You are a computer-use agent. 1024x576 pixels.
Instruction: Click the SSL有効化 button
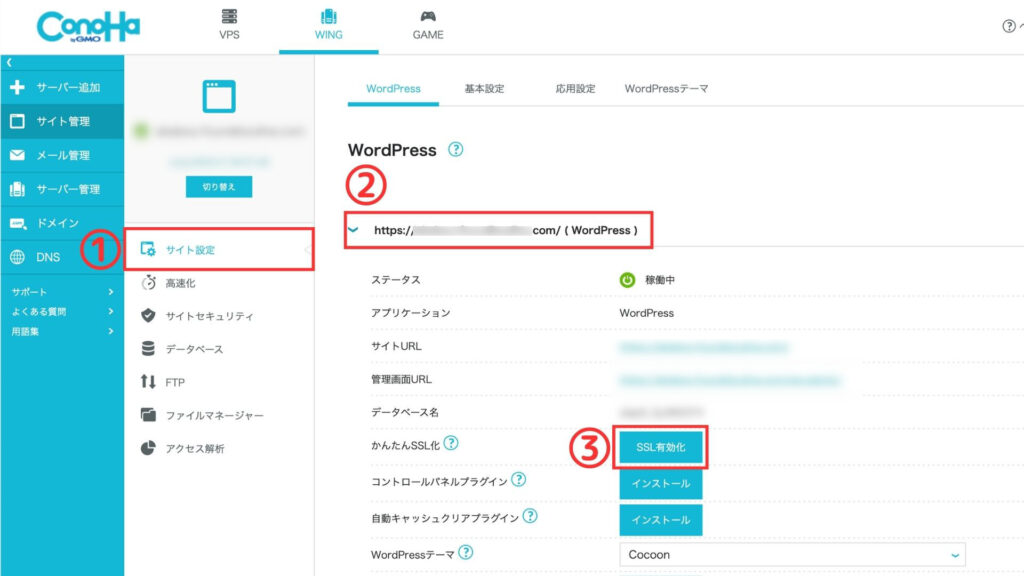661,447
